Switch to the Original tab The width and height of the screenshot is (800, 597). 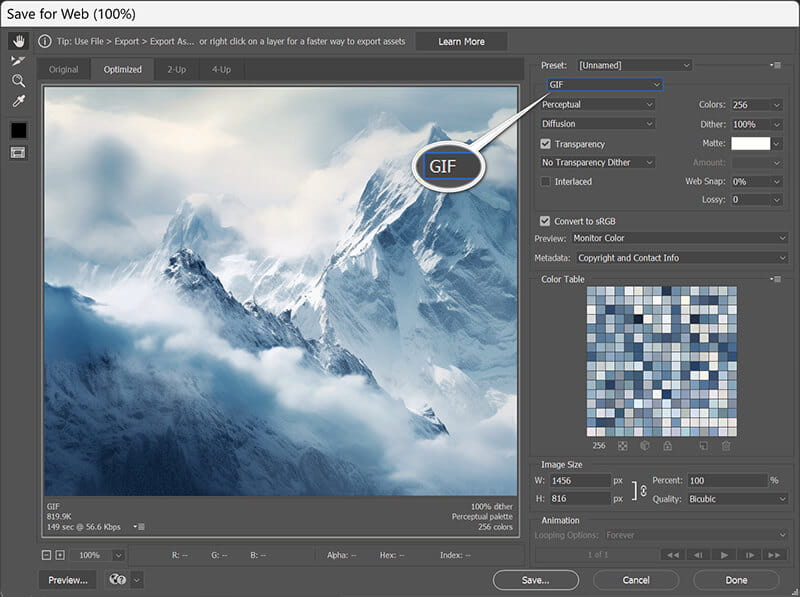tap(64, 69)
